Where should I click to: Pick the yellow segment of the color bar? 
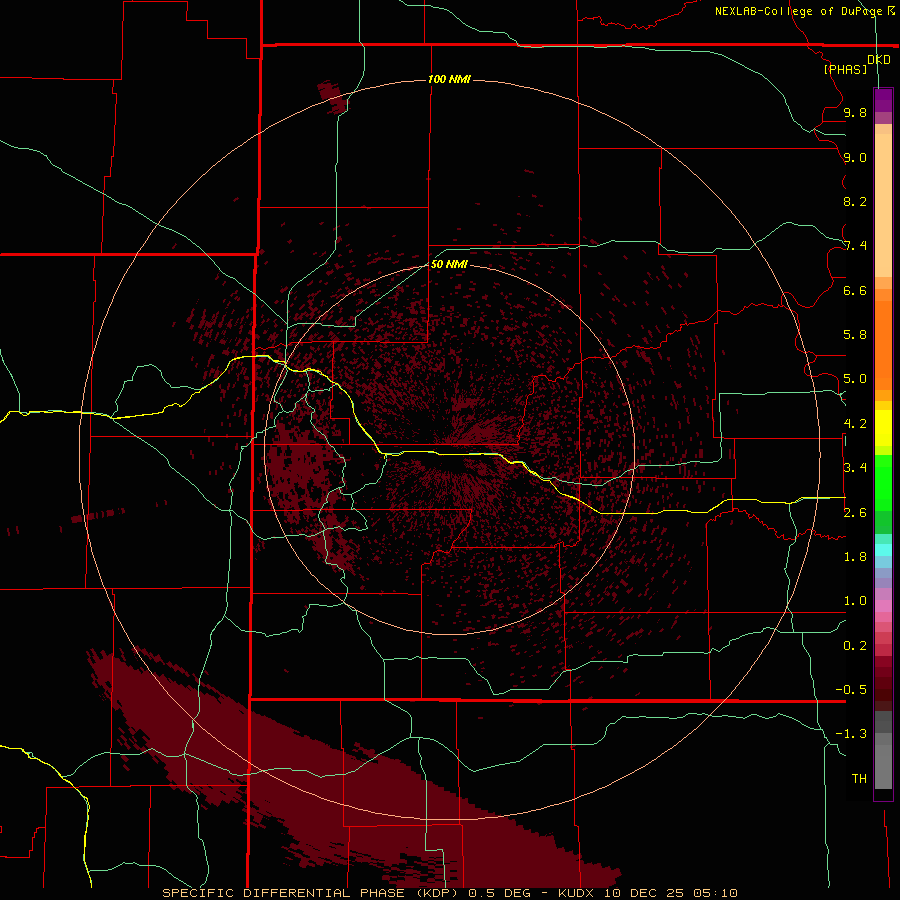[x=883, y=428]
